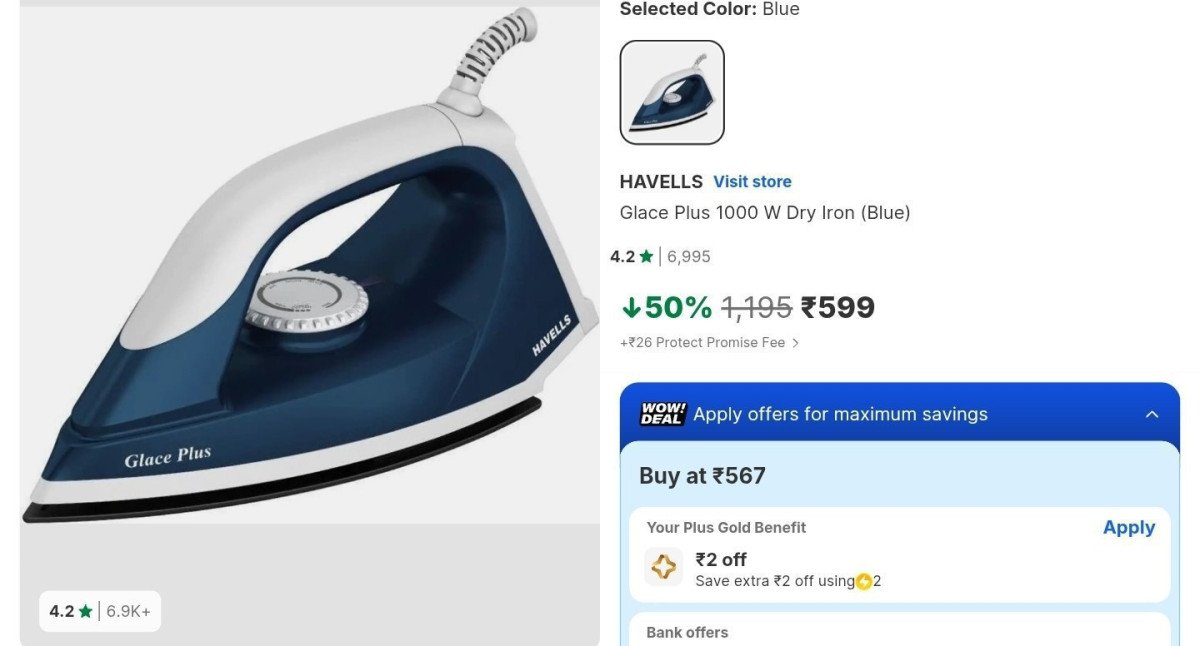1200x646 pixels.
Task: Click the gold coin icon
Action: (x=863, y=581)
